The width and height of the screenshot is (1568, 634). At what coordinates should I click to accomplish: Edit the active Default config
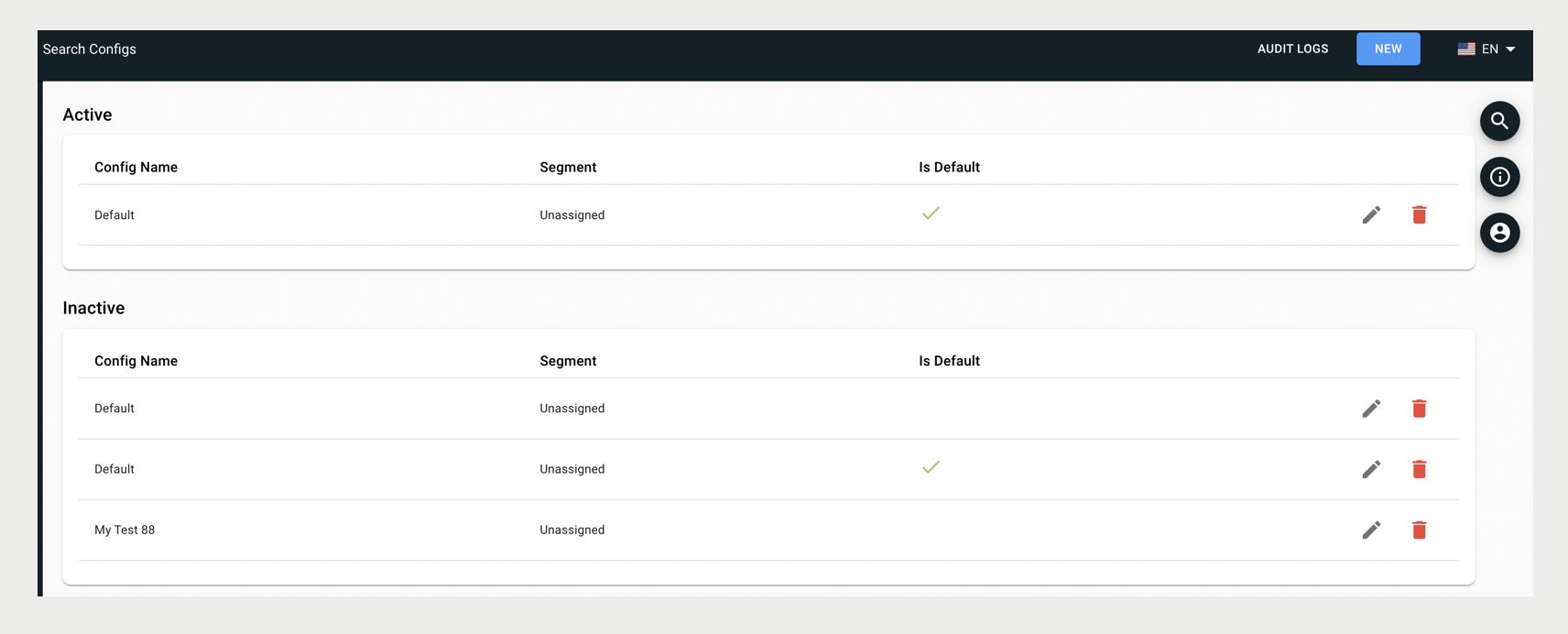pyautogui.click(x=1371, y=214)
